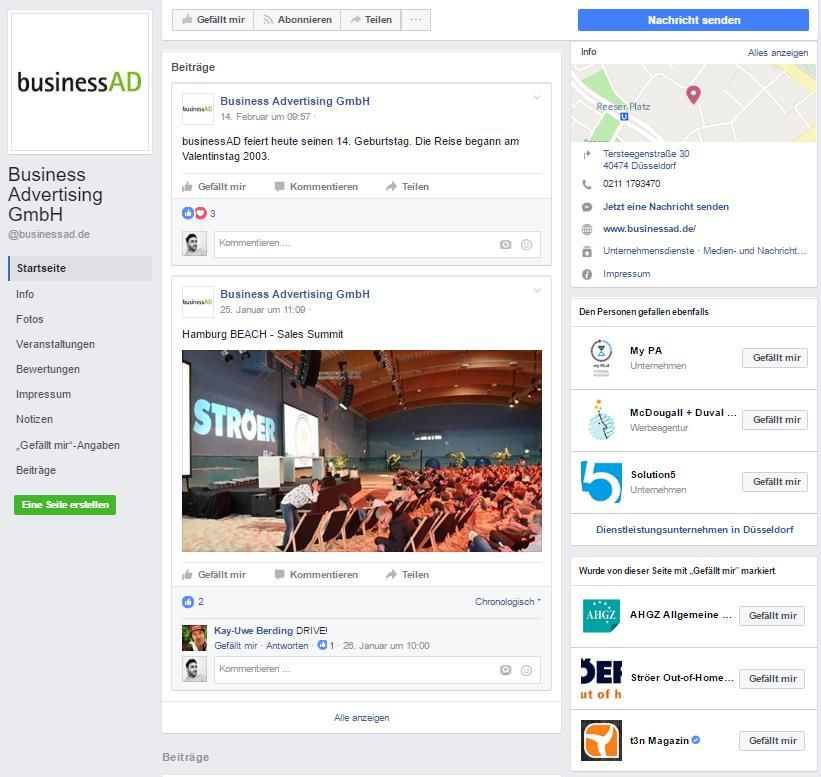This screenshot has height=777, width=821.
Task: Open the businessAD page profile picture
Action: 80,82
